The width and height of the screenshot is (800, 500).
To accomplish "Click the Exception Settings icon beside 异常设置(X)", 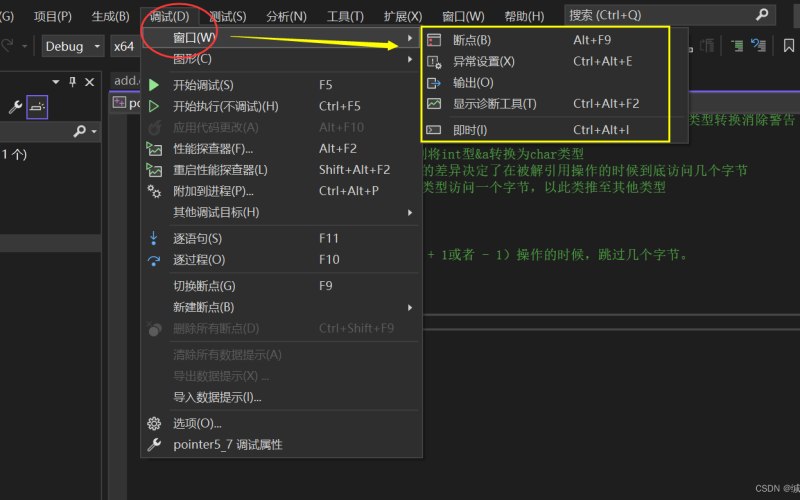I will [x=434, y=62].
